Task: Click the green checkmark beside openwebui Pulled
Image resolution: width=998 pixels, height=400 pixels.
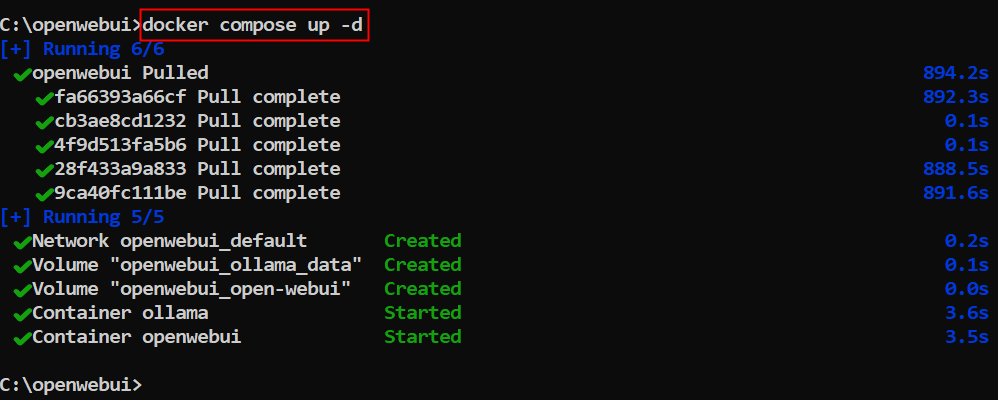Action: (x=20, y=74)
